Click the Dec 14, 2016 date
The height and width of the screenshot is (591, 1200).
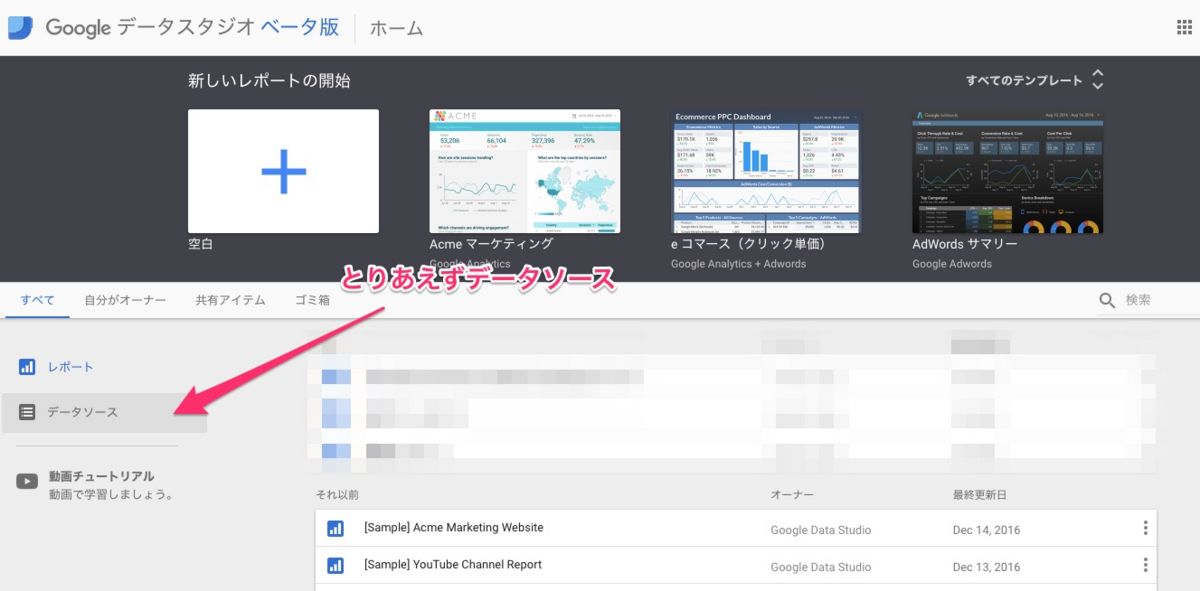987,530
